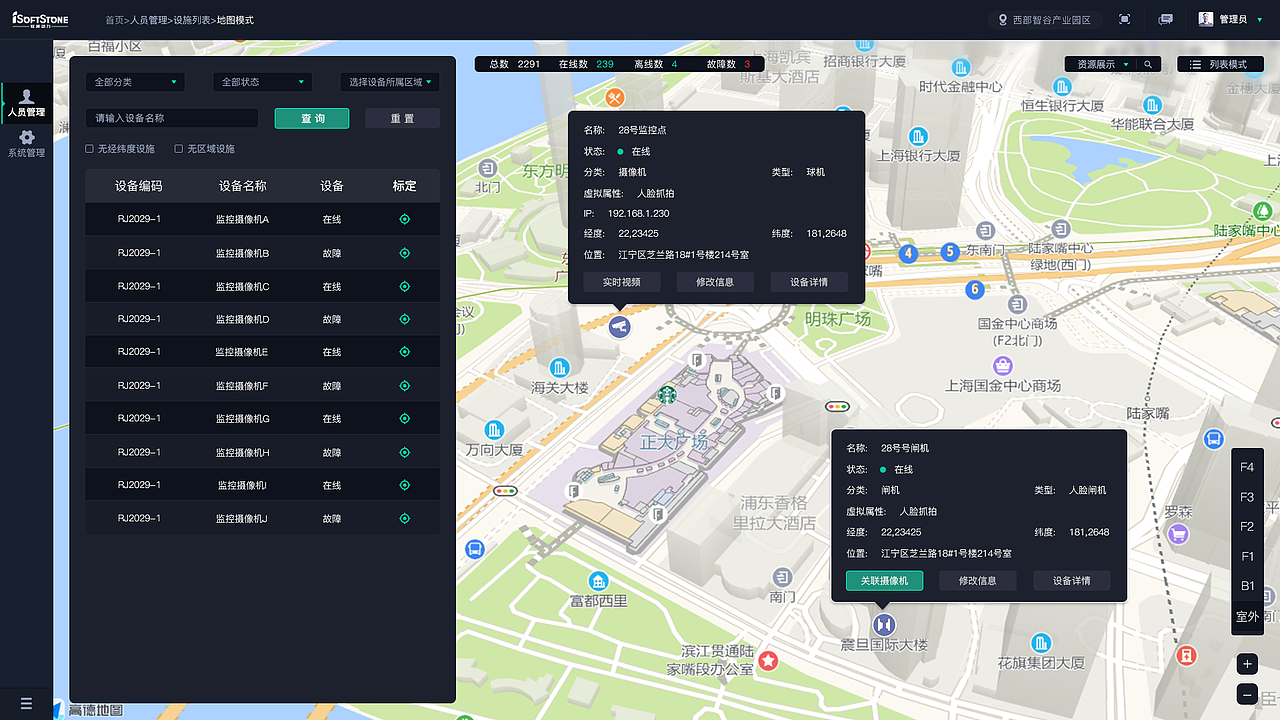Click 设备详情 in 28号监控点 popup

pyautogui.click(x=809, y=282)
